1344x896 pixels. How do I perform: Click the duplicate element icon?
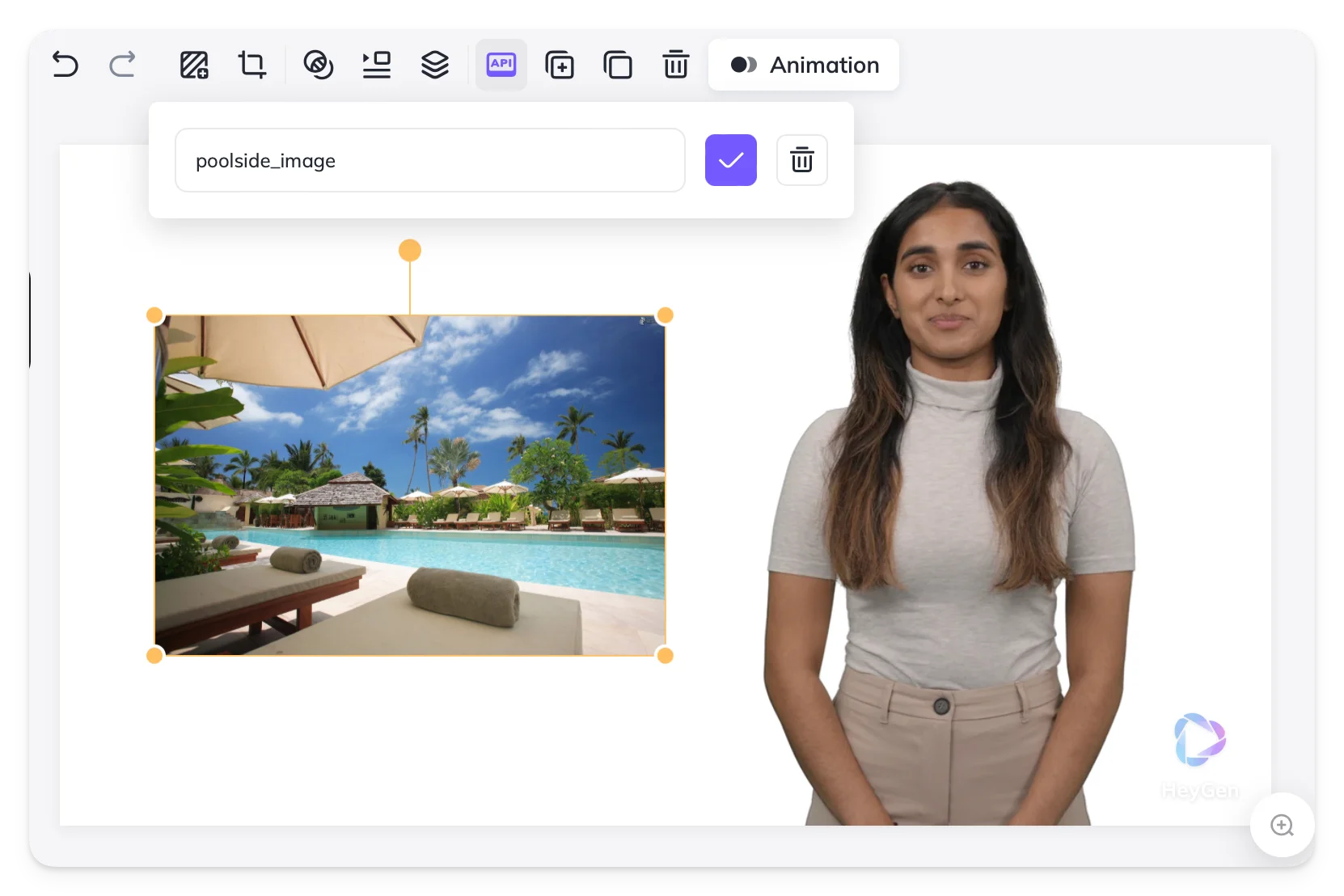coord(560,65)
